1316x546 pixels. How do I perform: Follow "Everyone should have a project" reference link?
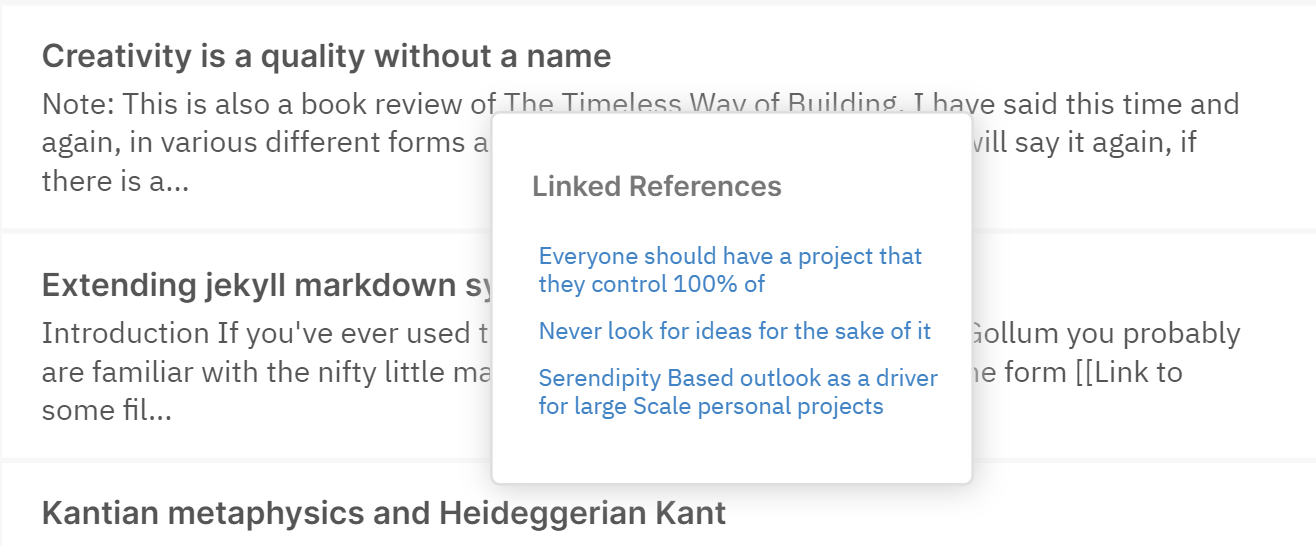[x=730, y=270]
